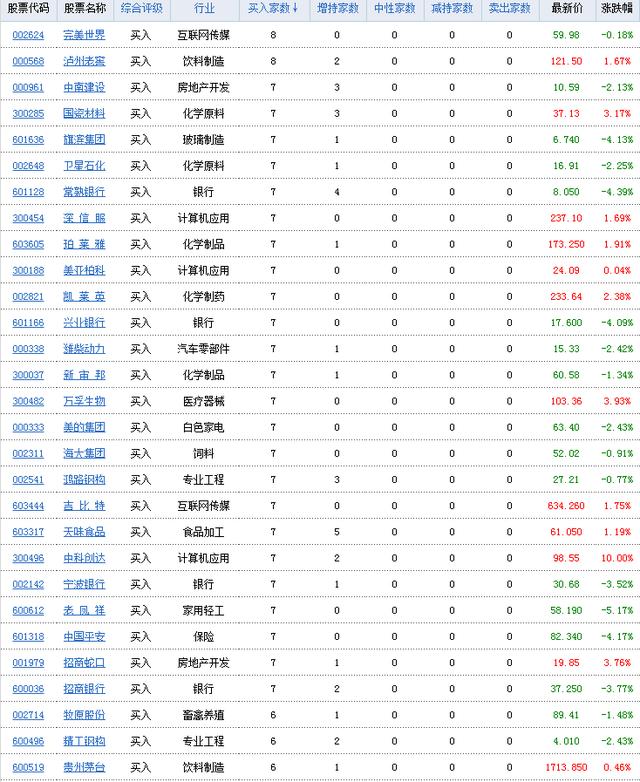640x782 pixels.
Task: Select 汽车零部件 industry cell
Action: [x=204, y=349]
